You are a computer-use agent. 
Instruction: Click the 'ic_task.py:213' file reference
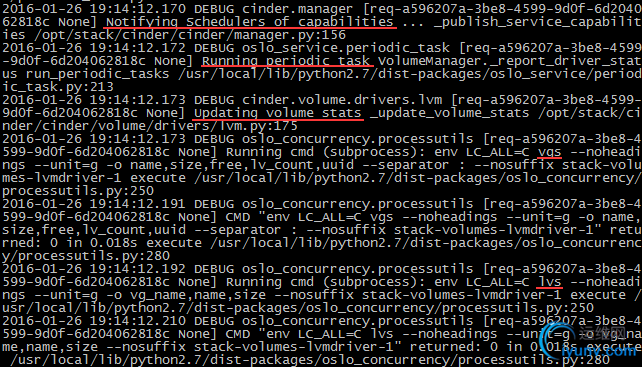pyautogui.click(x=58, y=87)
